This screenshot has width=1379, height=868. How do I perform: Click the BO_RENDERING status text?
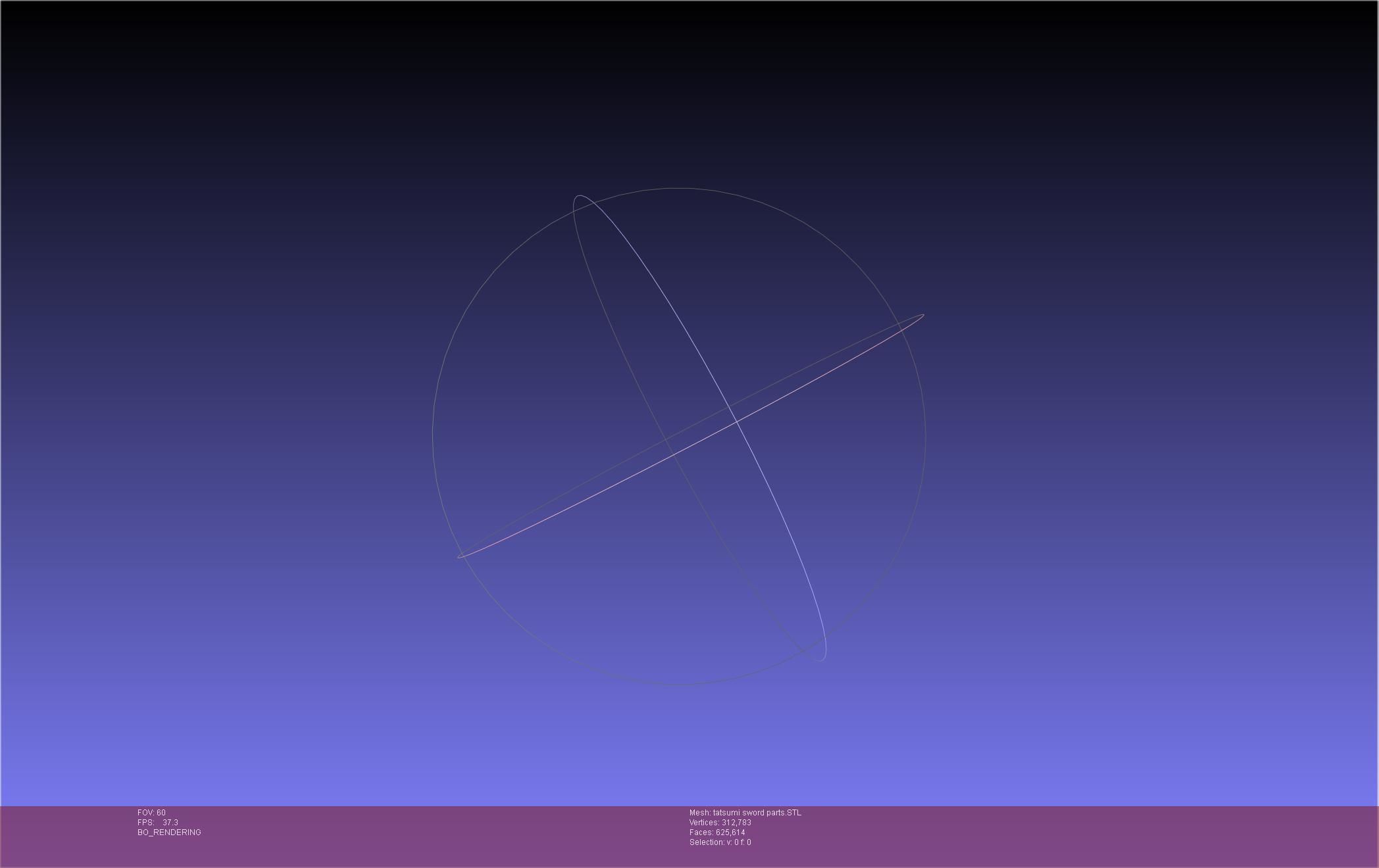click(x=169, y=832)
